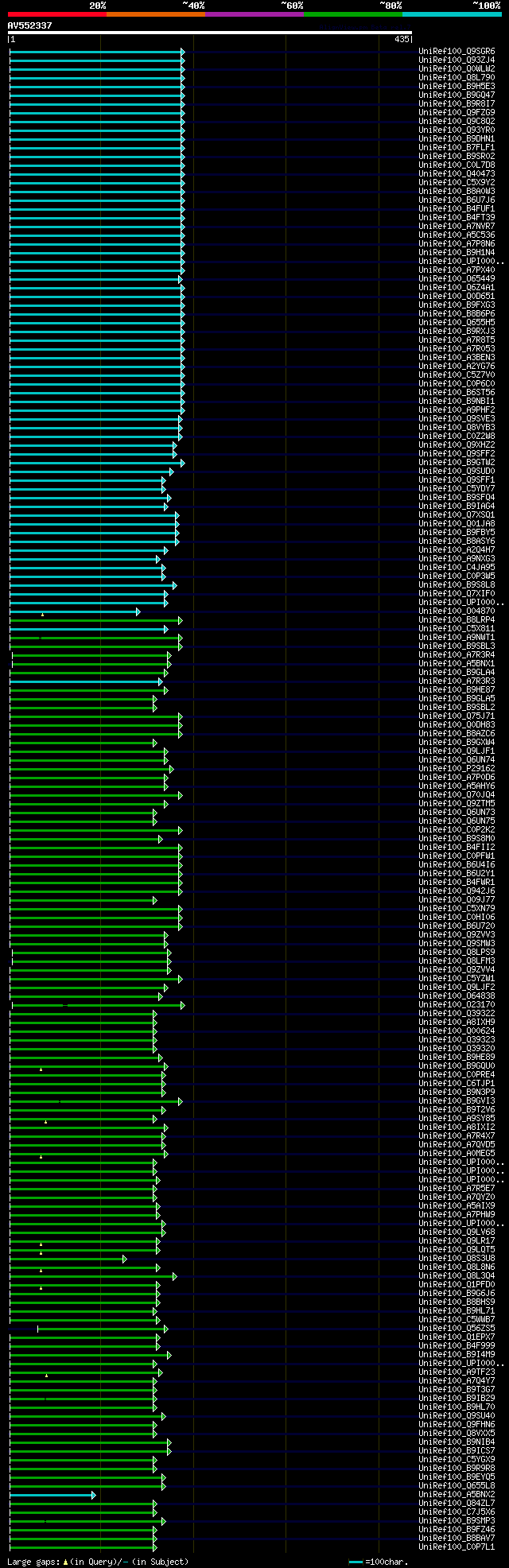Select label UniRef100_B6U2Y1

(x=457, y=873)
